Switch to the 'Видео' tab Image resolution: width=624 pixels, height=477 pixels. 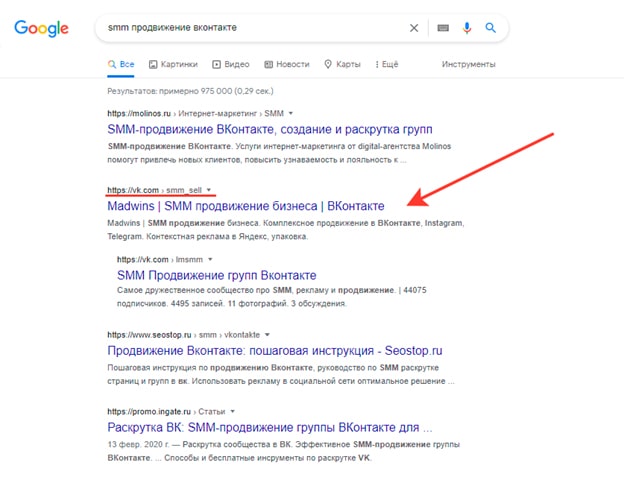(231, 64)
